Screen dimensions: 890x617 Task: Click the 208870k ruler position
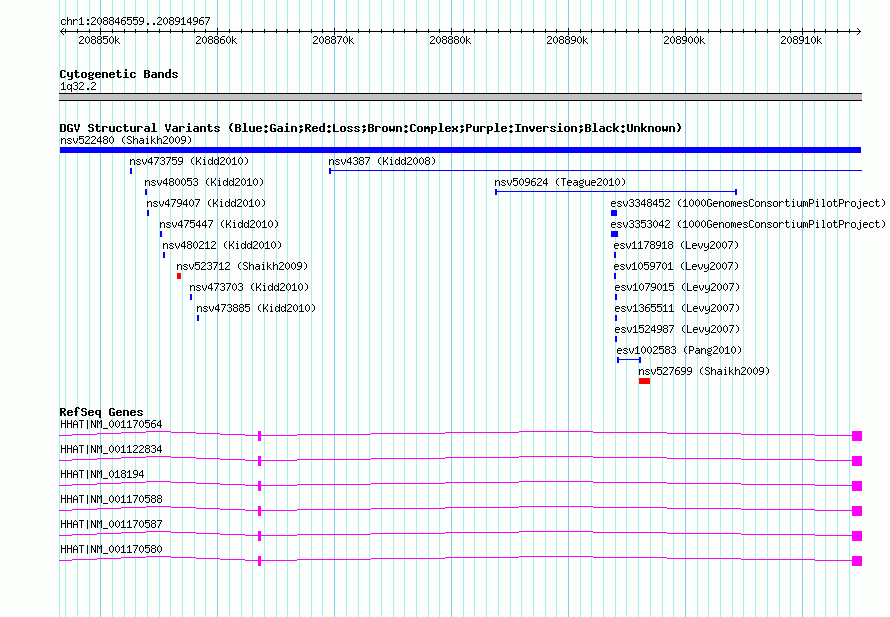(x=333, y=40)
